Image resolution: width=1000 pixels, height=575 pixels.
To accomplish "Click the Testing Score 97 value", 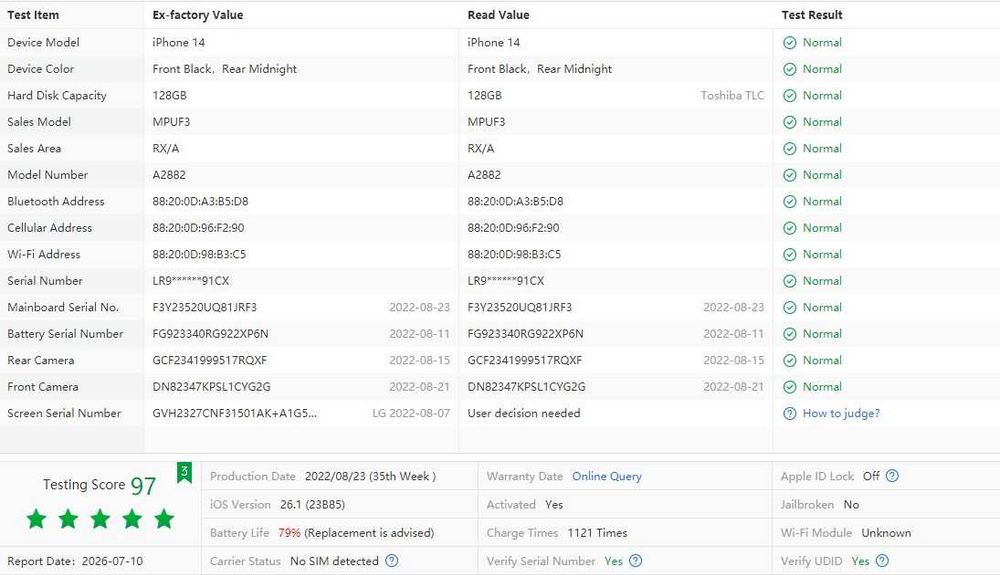I will coord(143,486).
